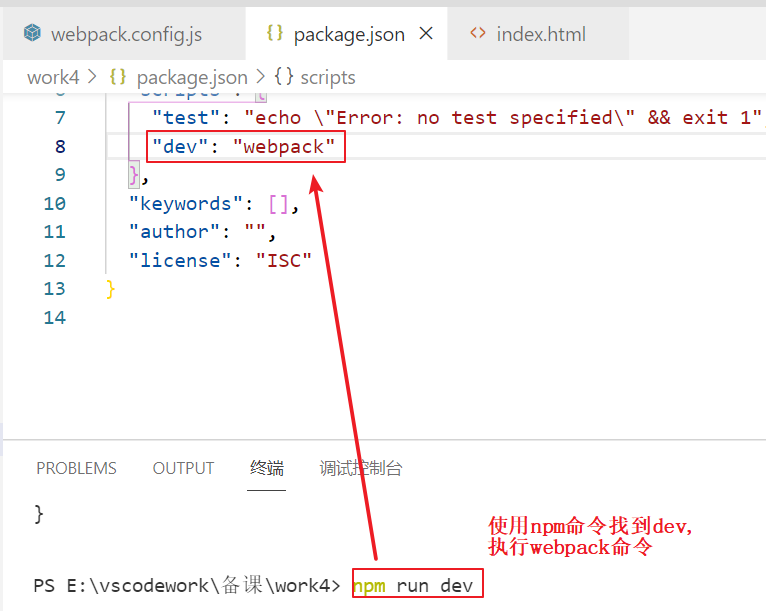Open the 调试控制台 debug console tab
Image resolution: width=766 pixels, height=611 pixels.
[360, 468]
